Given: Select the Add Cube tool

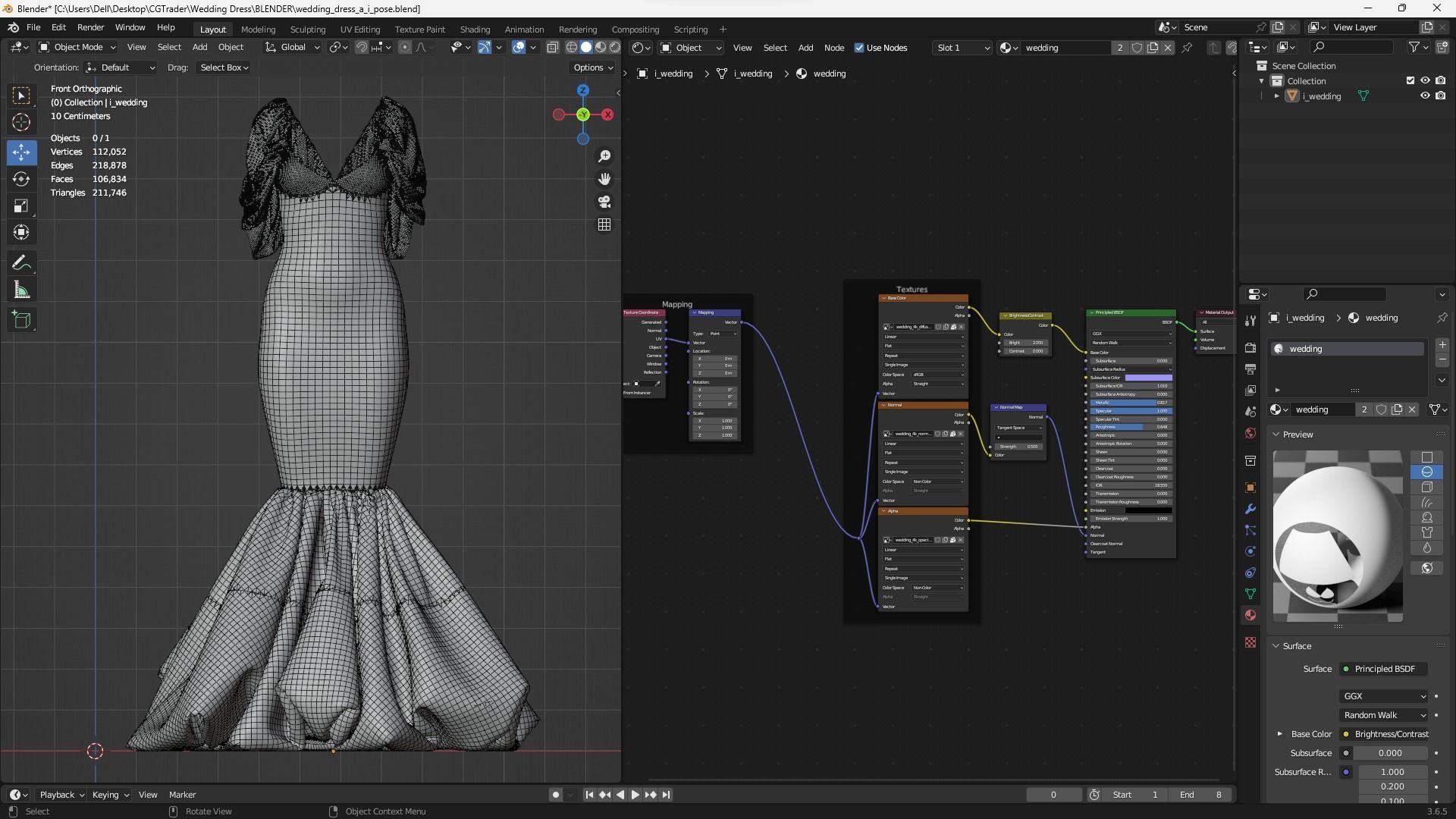Looking at the screenshot, I should tap(21, 320).
